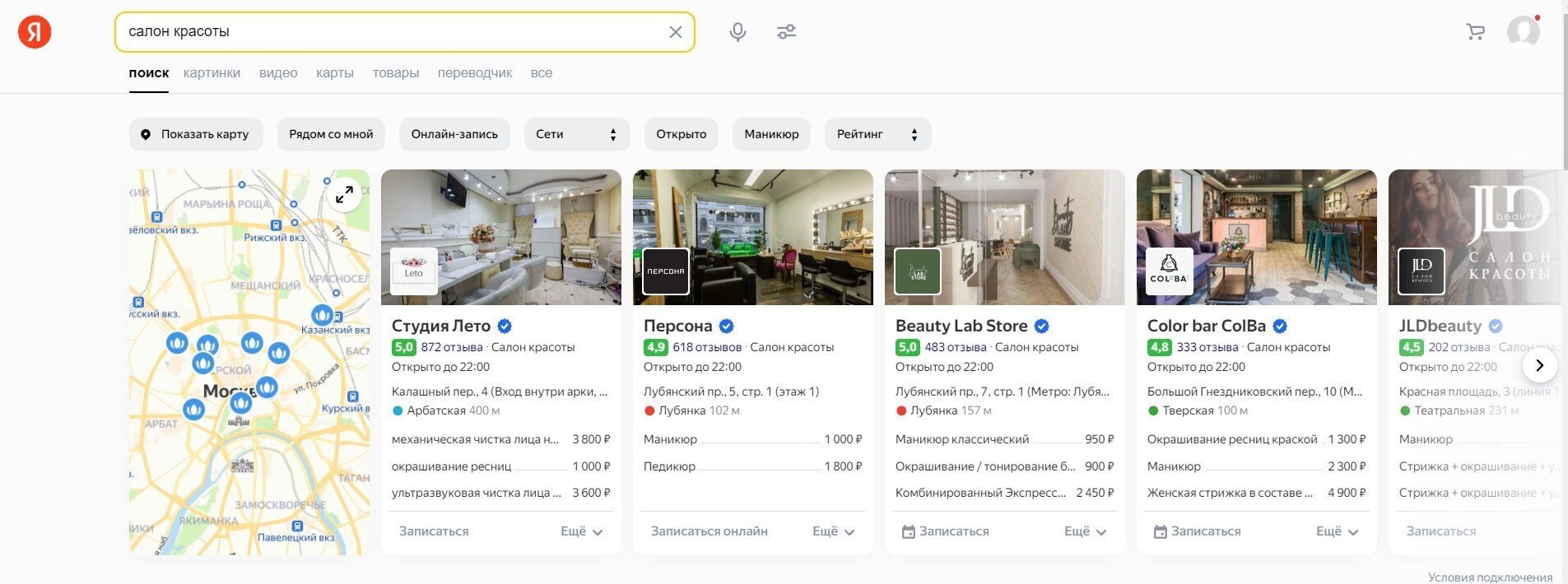Viewport: 1568px width, 584px height.
Task: Click the ColBa logo on the card photo
Action: point(1169,271)
